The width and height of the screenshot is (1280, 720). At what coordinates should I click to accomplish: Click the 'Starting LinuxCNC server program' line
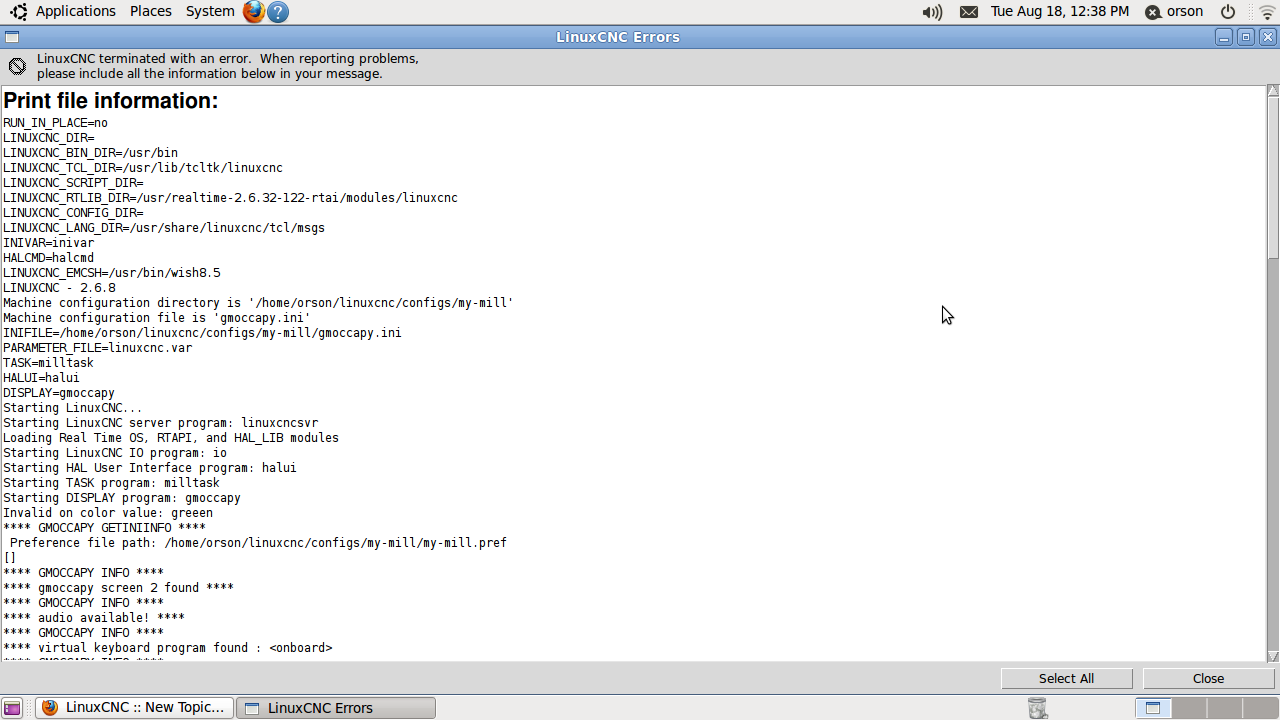160,423
